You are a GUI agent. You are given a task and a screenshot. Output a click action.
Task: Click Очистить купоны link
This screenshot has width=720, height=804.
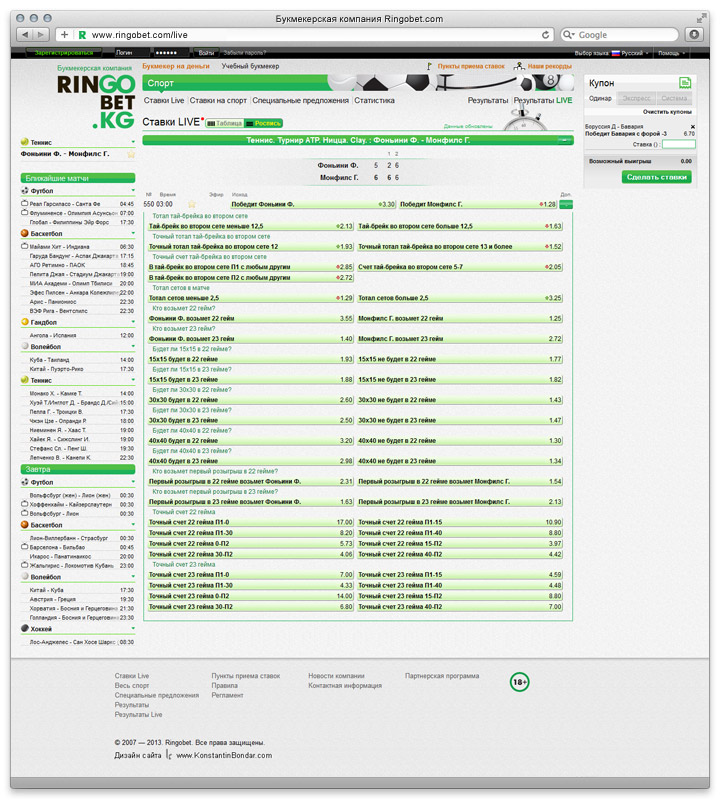click(x=667, y=112)
